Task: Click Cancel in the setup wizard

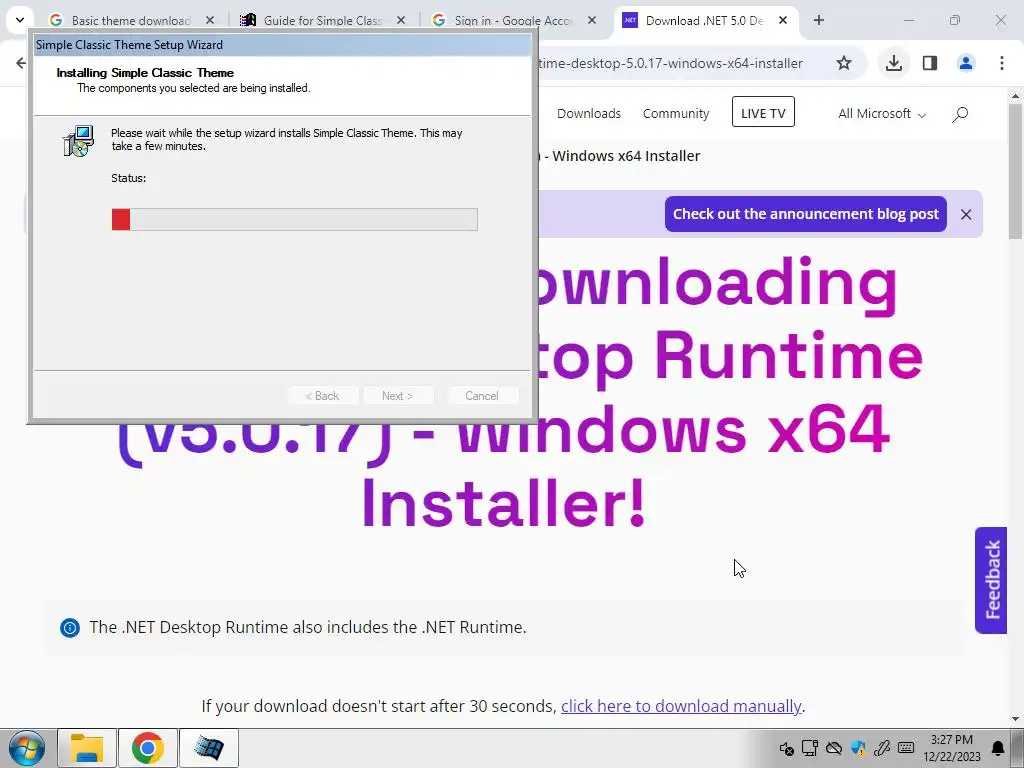Action: (482, 396)
